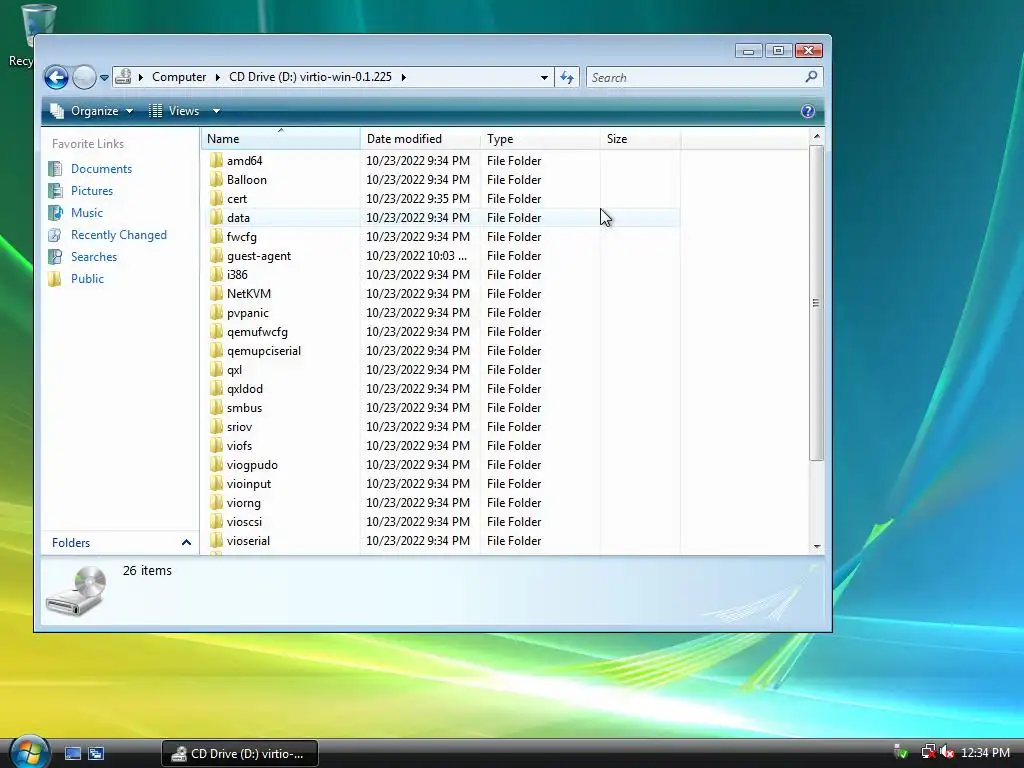Image resolution: width=1024 pixels, height=768 pixels.
Task: Select the data folder icon
Action: pos(216,217)
